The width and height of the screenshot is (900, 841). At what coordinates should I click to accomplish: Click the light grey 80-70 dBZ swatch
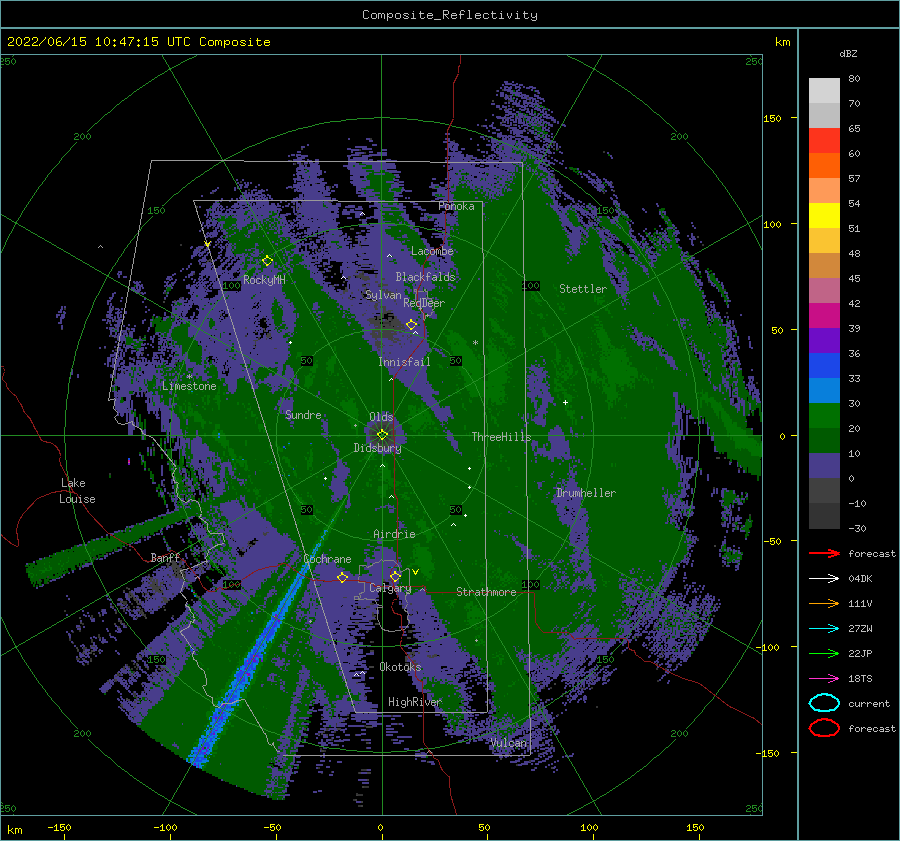[x=824, y=91]
